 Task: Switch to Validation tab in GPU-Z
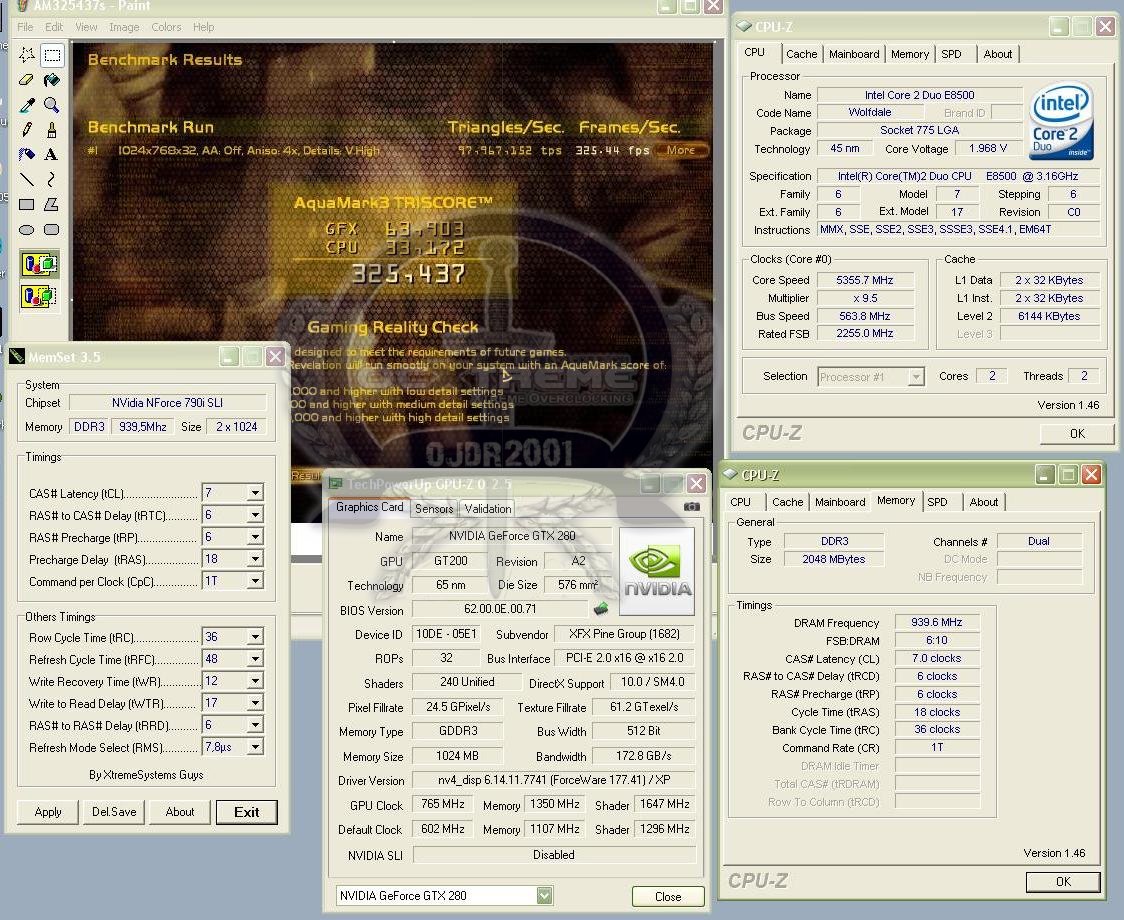point(487,508)
